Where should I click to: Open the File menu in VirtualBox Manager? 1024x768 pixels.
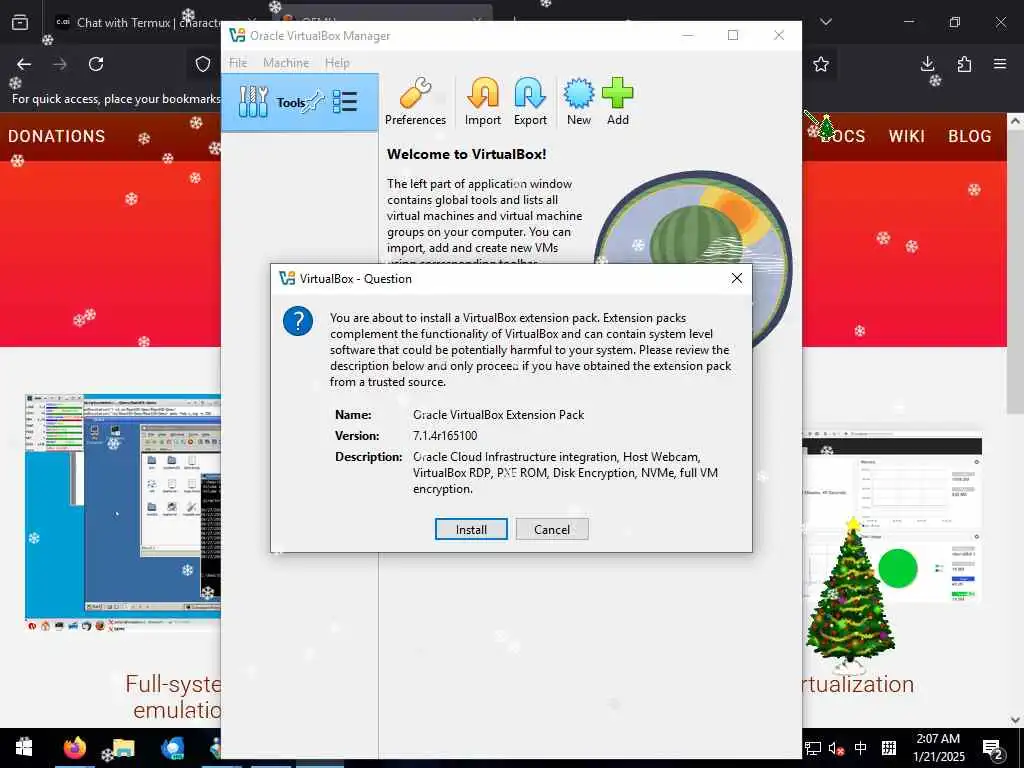pos(238,63)
